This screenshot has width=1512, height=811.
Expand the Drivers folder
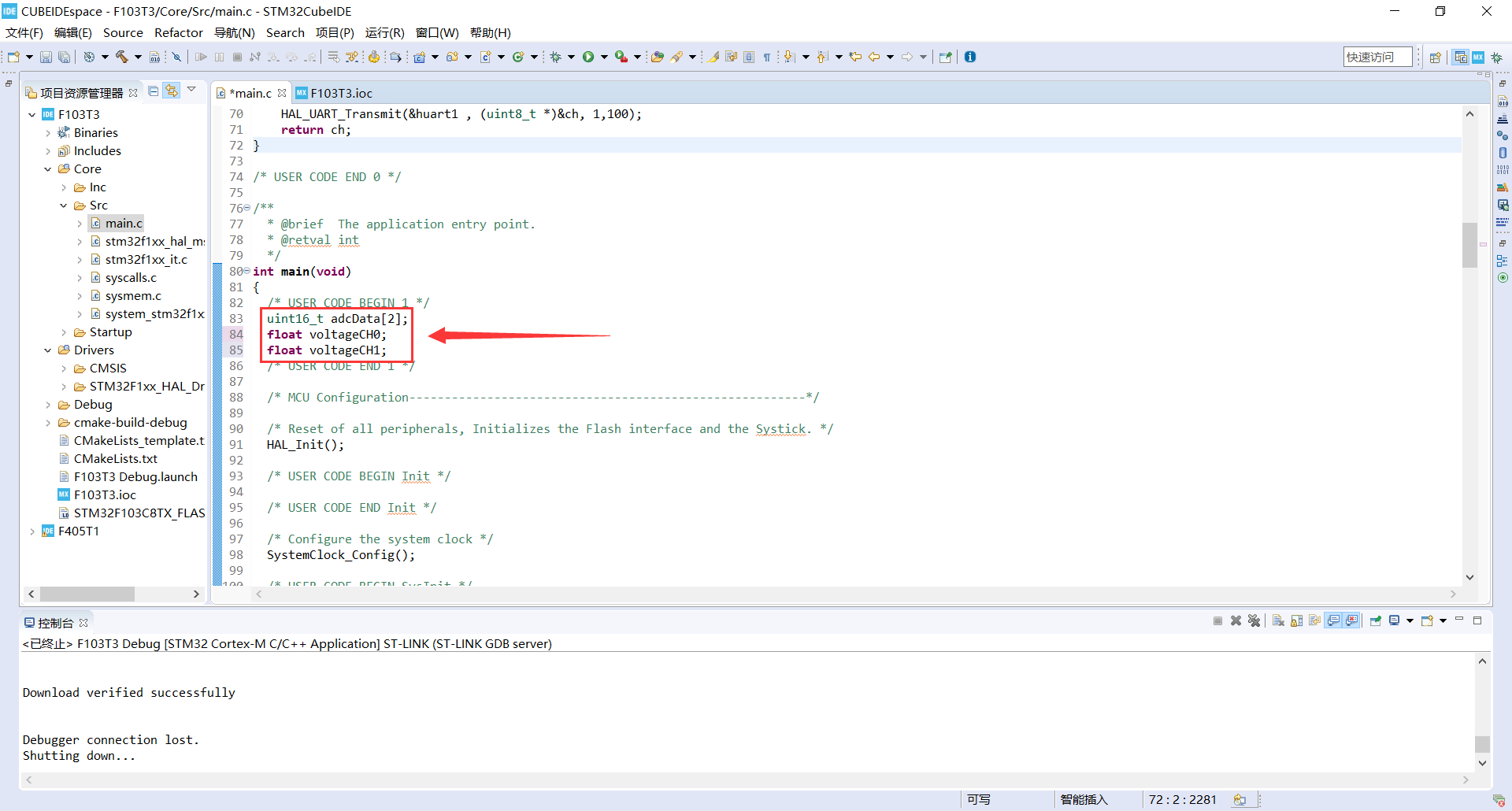coord(49,350)
